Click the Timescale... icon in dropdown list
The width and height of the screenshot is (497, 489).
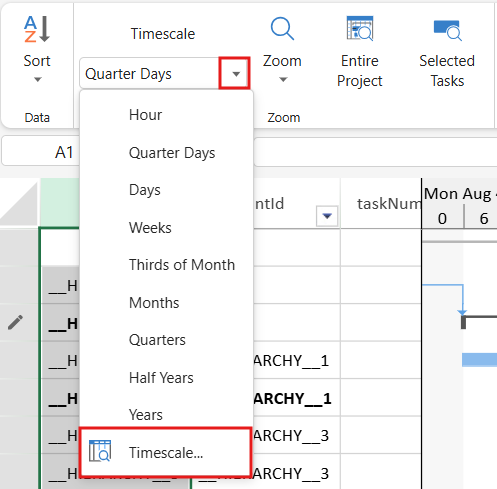click(x=100, y=451)
